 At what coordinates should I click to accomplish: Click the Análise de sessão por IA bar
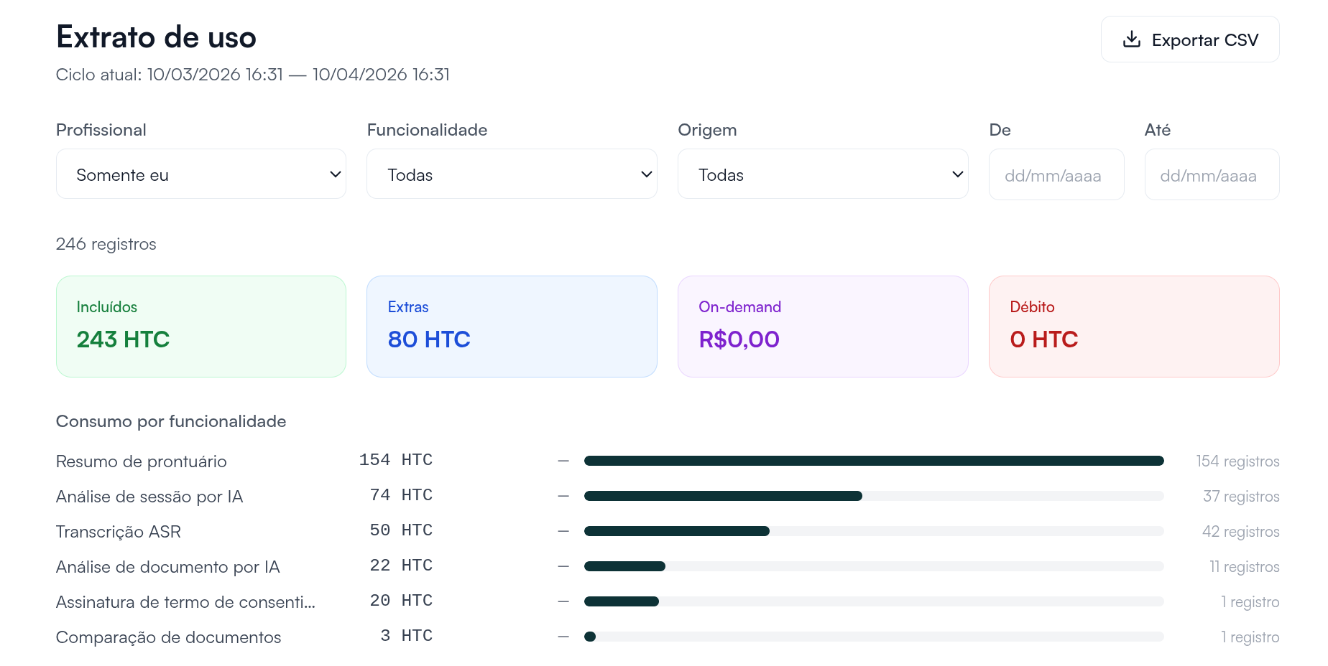coord(874,496)
